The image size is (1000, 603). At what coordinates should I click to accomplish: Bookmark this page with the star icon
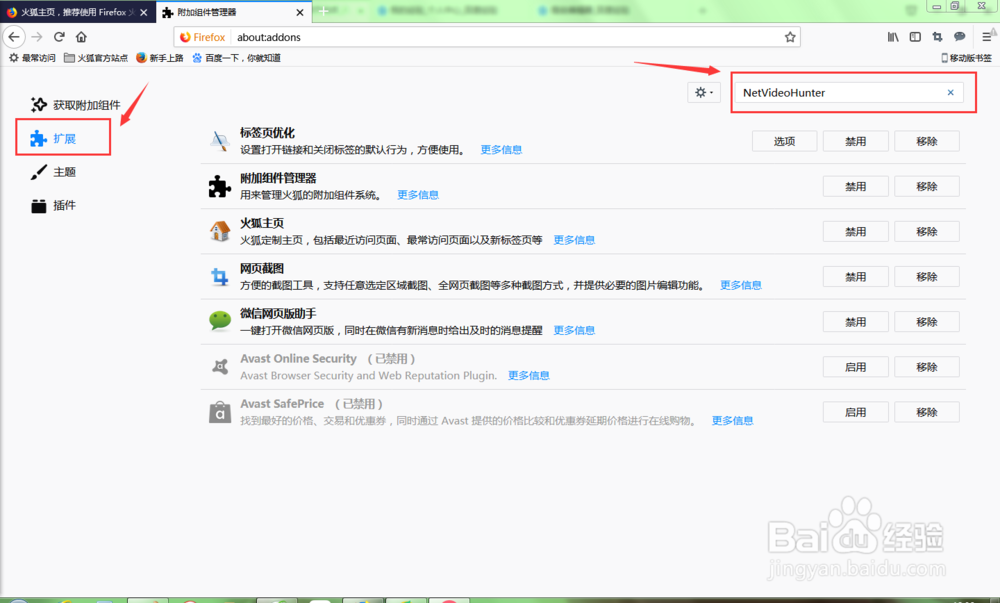790,37
